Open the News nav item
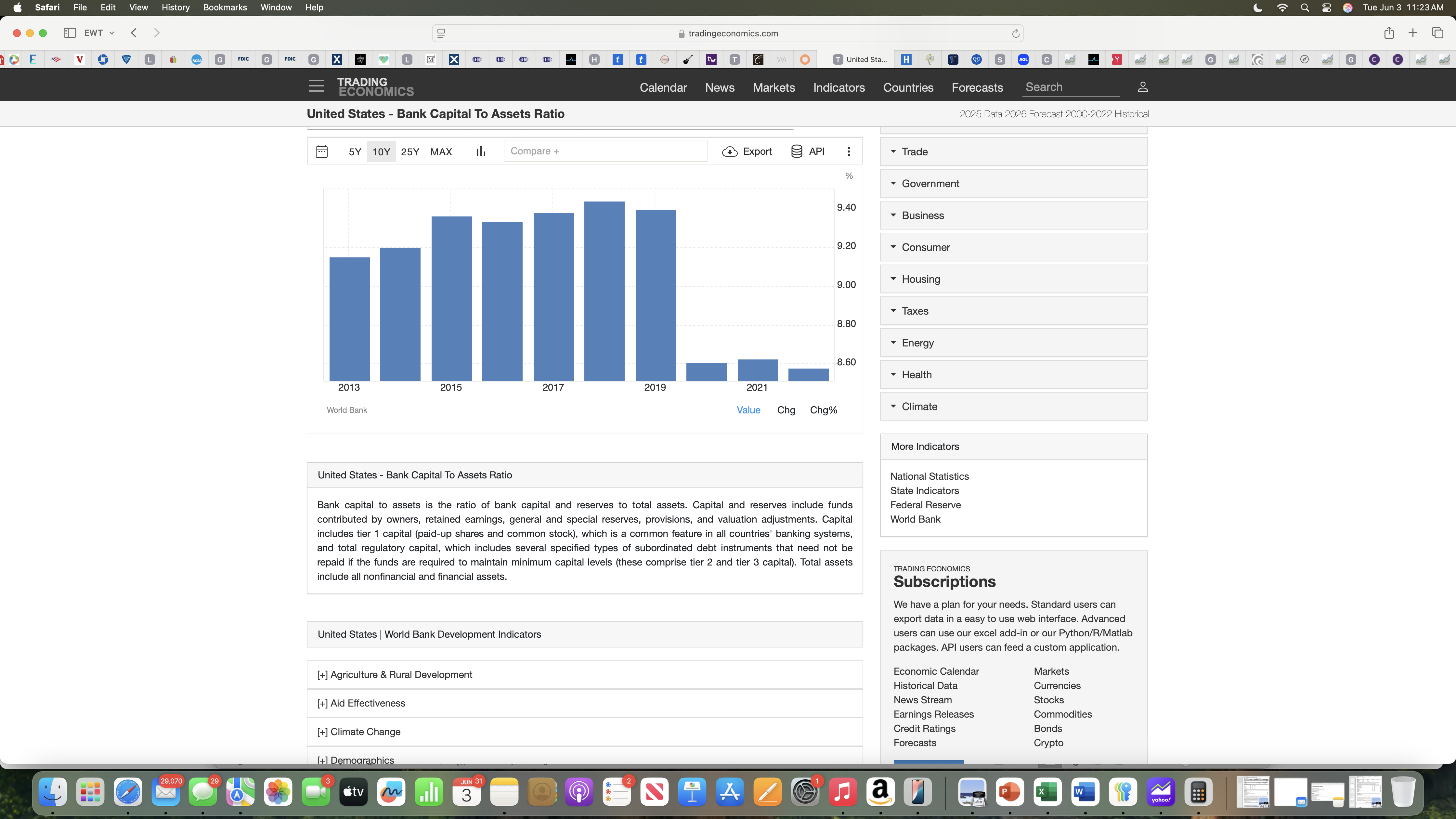Image resolution: width=1456 pixels, height=819 pixels. (x=720, y=87)
